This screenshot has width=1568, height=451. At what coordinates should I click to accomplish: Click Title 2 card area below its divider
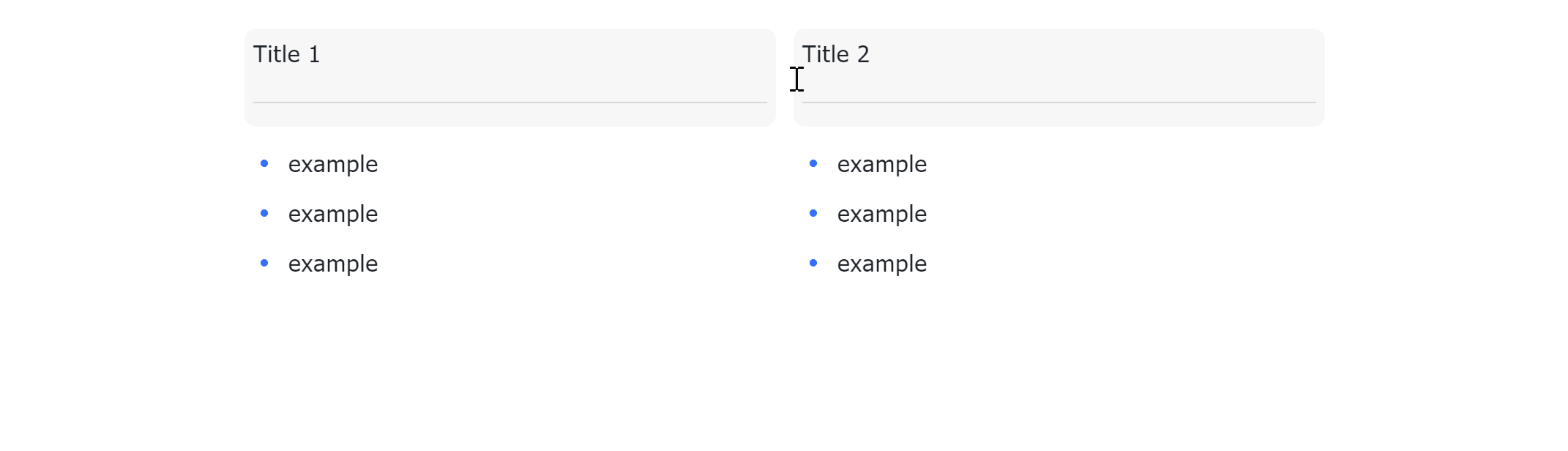click(1059, 115)
